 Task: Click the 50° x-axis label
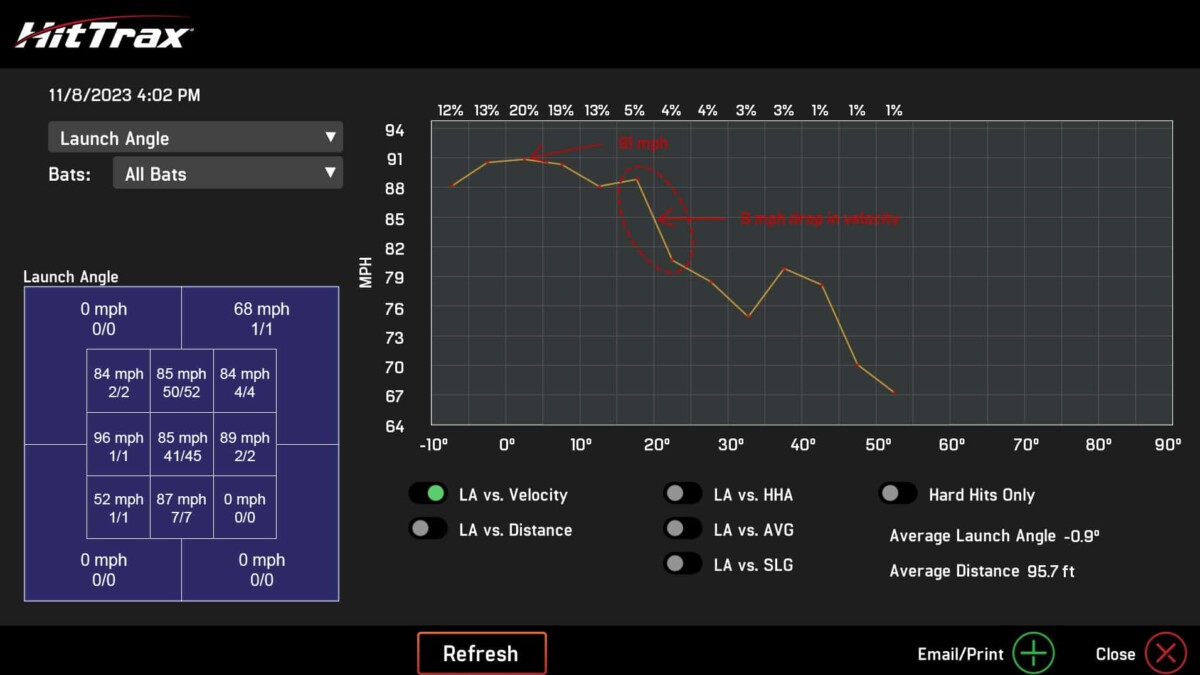coord(879,445)
